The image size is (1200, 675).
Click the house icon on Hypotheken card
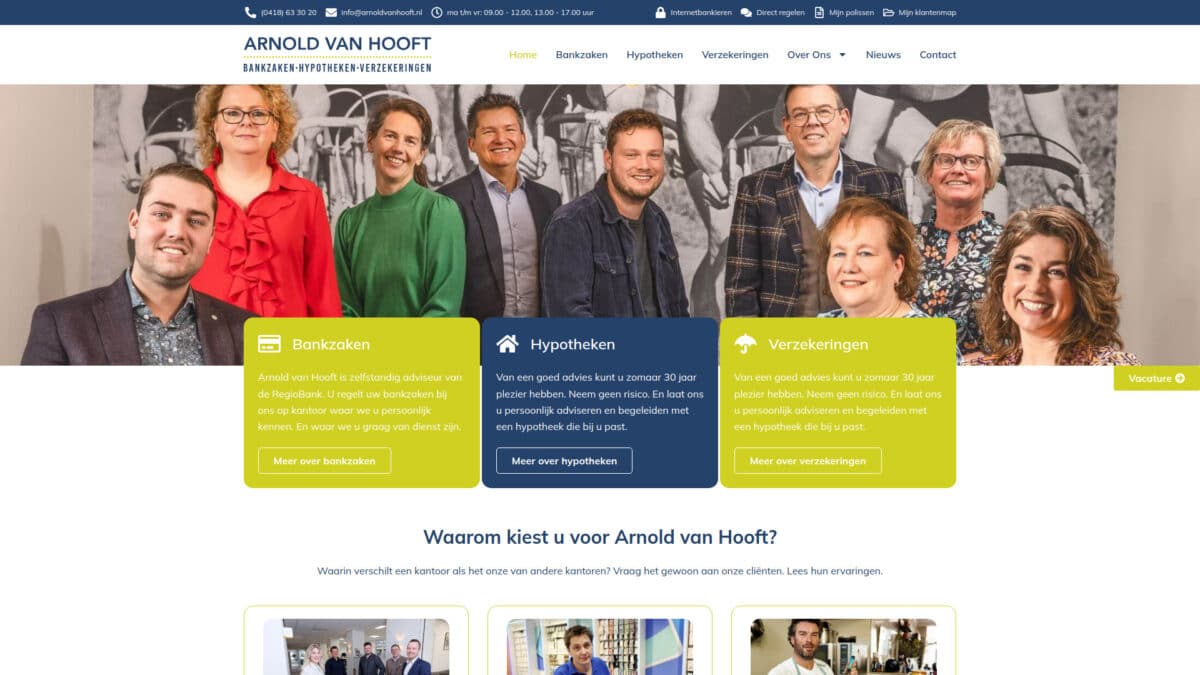click(508, 344)
